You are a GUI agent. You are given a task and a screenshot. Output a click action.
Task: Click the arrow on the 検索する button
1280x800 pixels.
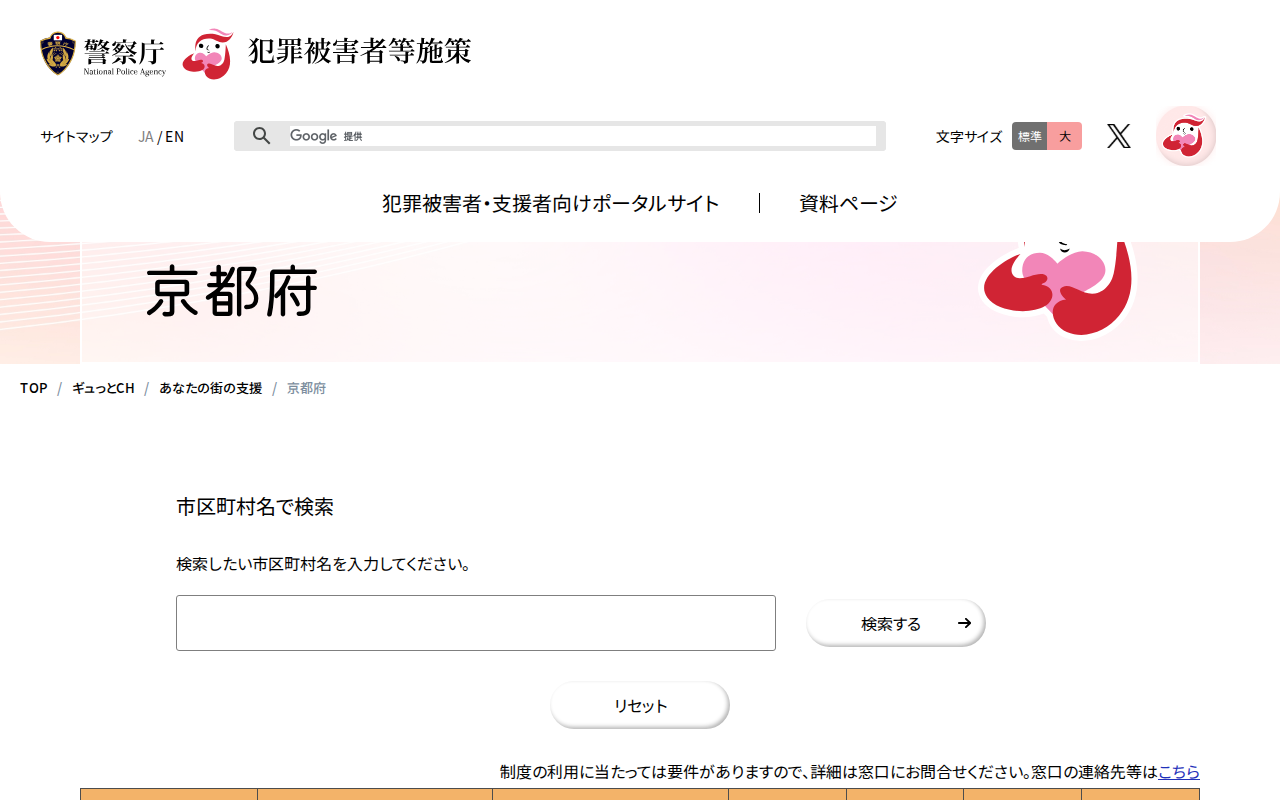[x=964, y=623]
